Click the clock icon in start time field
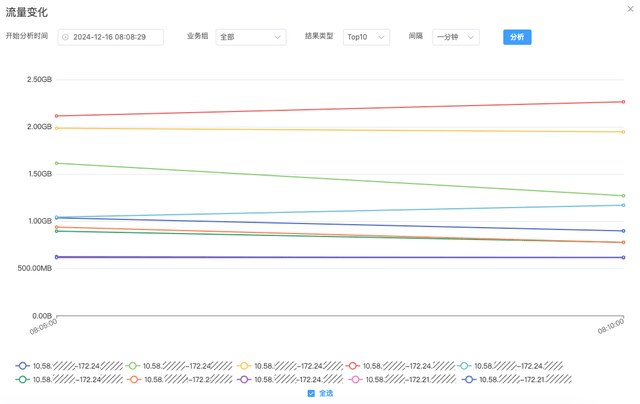The height and width of the screenshot is (404, 640). pos(65,37)
